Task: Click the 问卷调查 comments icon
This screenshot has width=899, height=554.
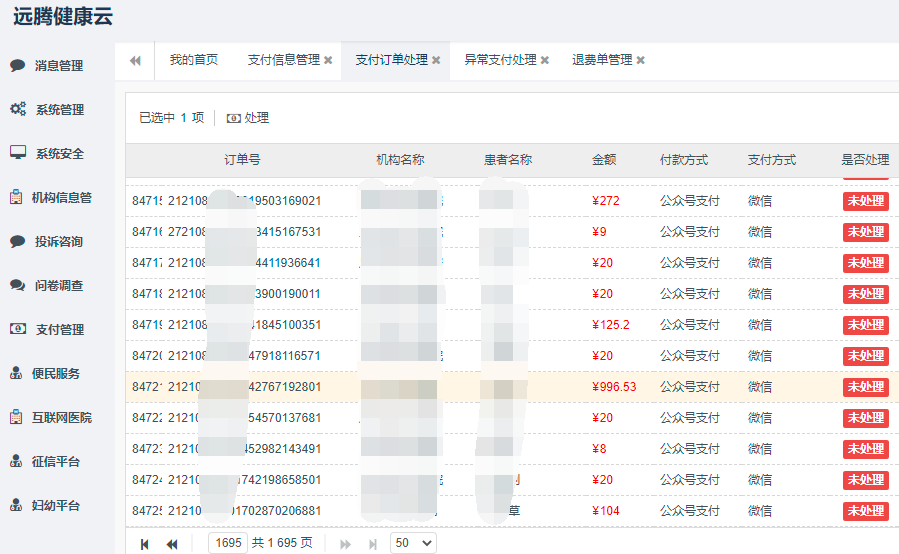Action: tap(17, 285)
